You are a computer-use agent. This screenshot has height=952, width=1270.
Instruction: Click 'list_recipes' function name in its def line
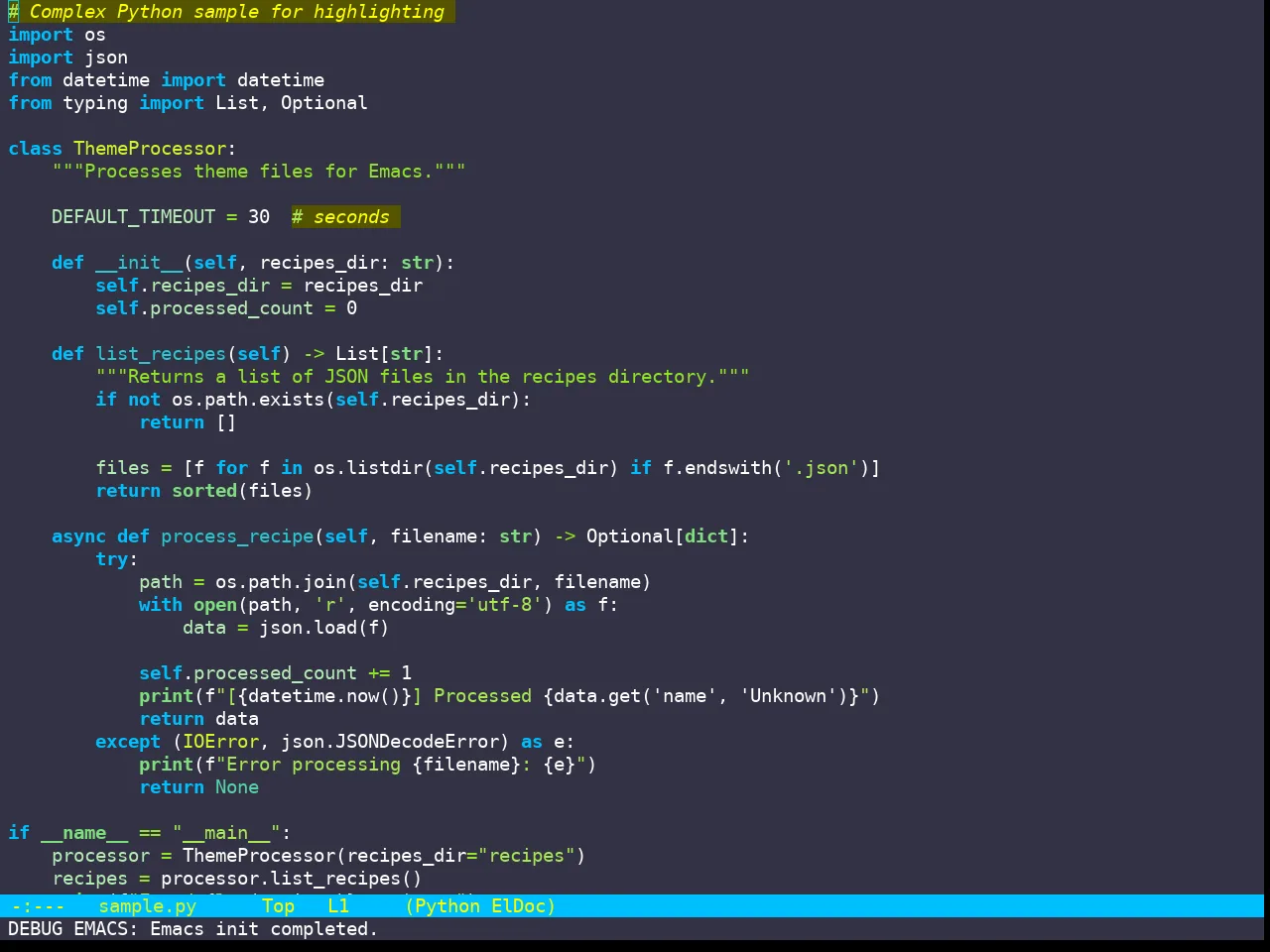click(161, 354)
